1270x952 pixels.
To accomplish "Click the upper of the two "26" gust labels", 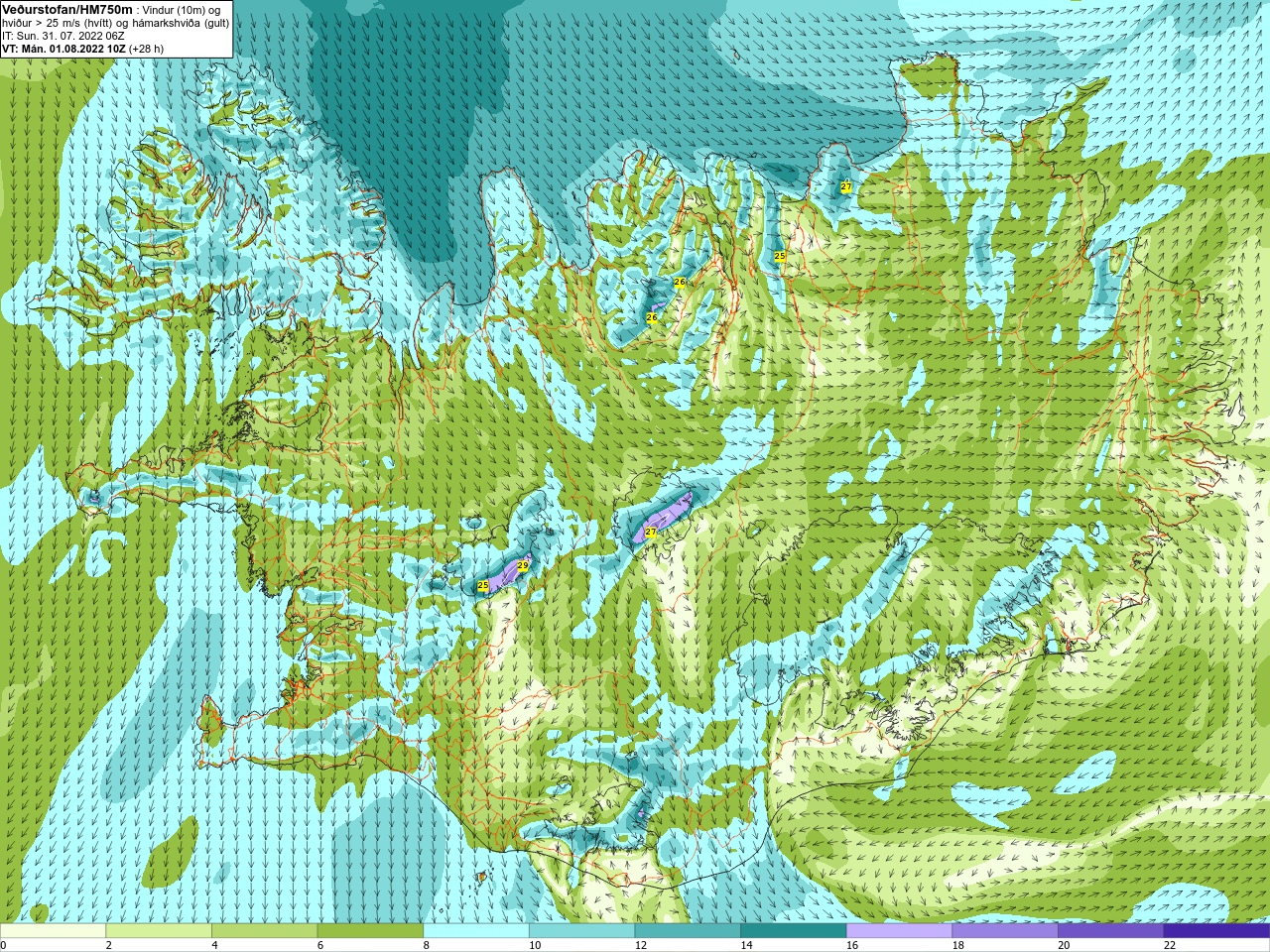I will tap(680, 282).
